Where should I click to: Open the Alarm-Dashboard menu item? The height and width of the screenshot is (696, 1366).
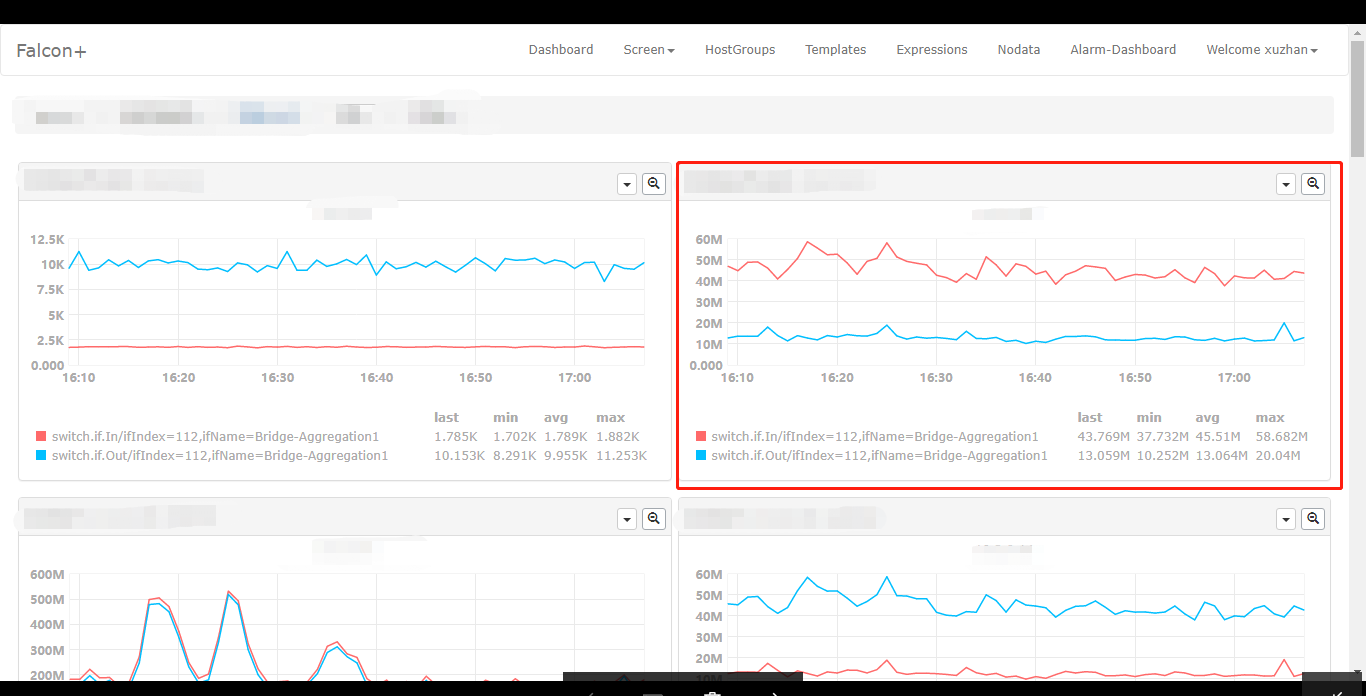1122,49
